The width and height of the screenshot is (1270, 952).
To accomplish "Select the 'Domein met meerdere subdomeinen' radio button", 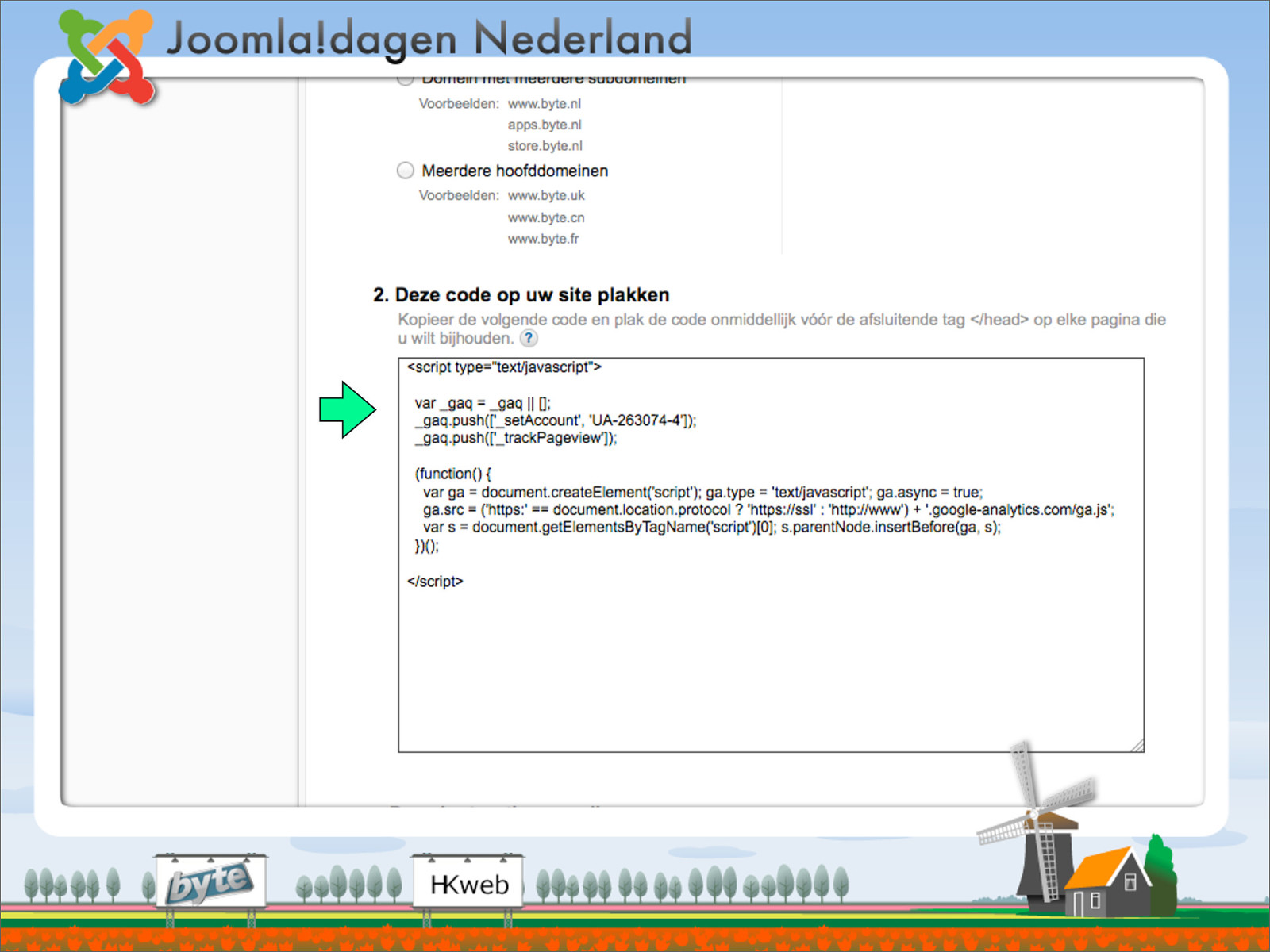I will (x=406, y=79).
